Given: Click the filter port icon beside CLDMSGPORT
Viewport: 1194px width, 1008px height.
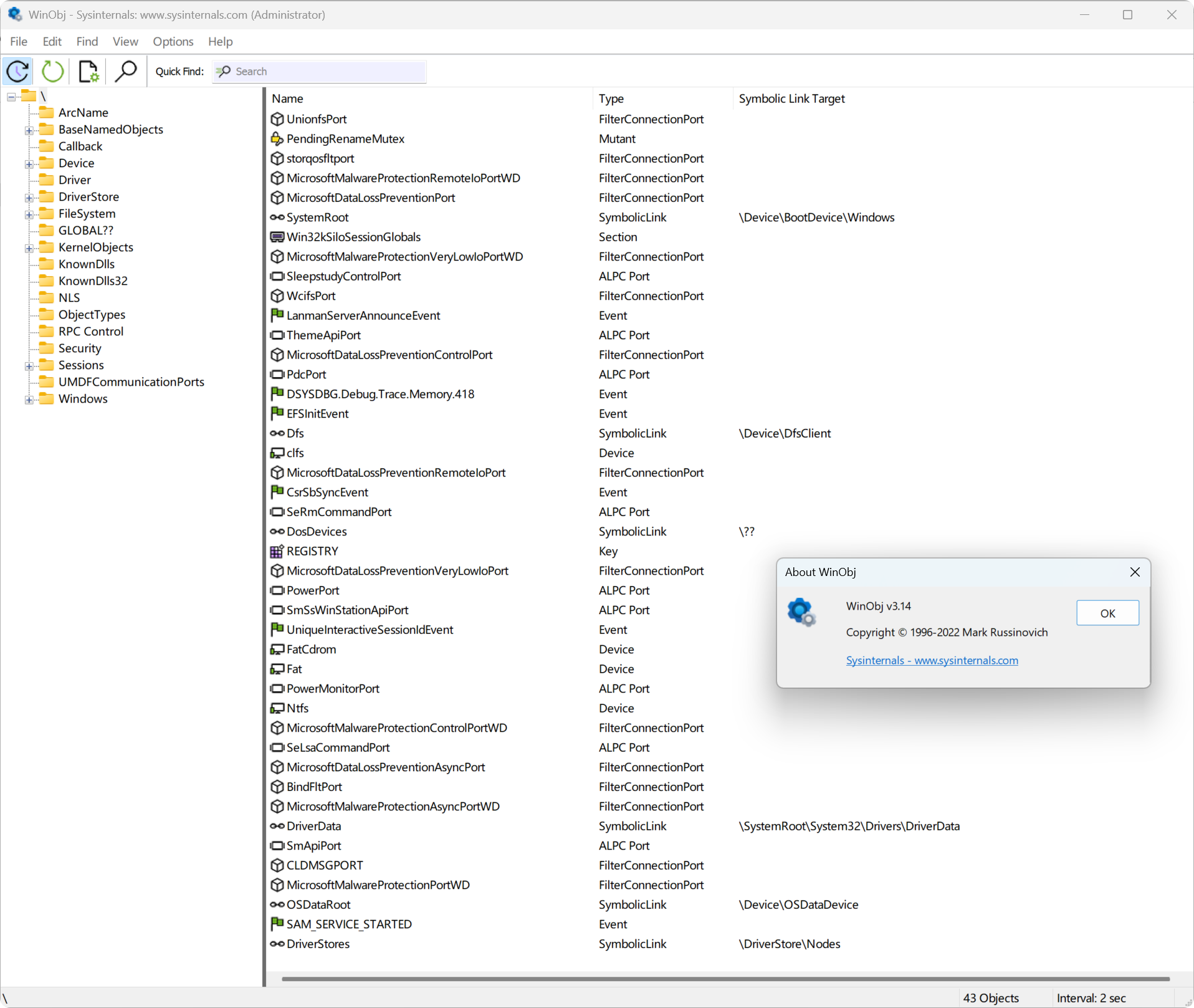Looking at the screenshot, I should 277,865.
